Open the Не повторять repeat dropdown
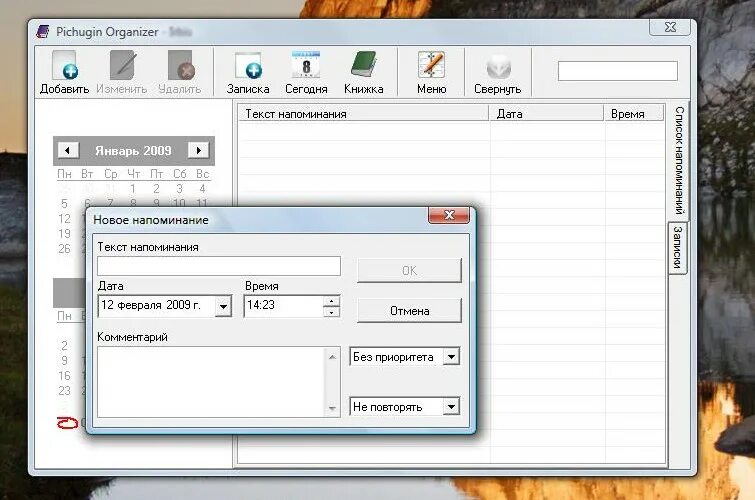Screen dimensions: 755x500 point(451,407)
